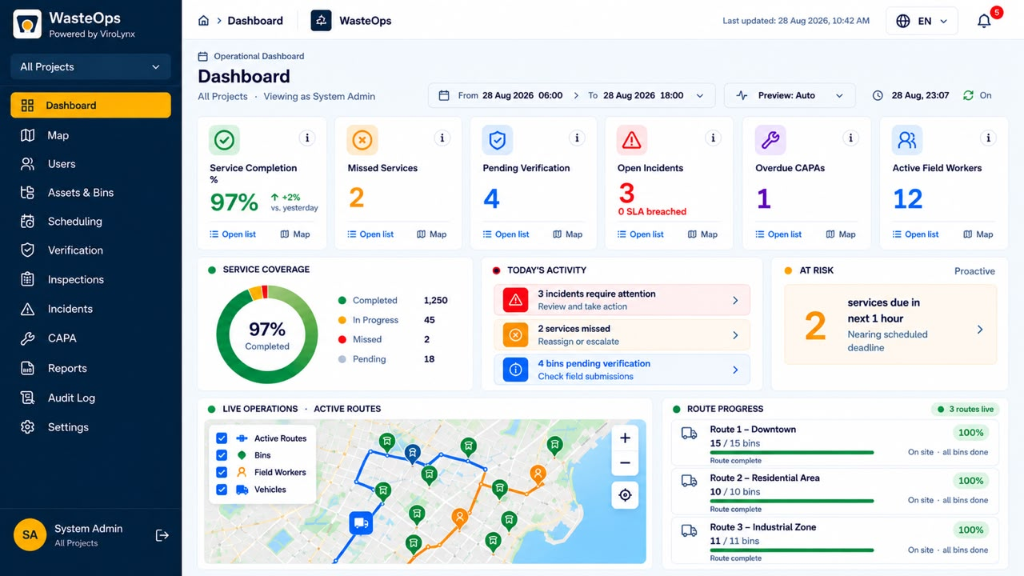The height and width of the screenshot is (576, 1024).
Task: Open the EN language dropdown
Action: tap(921, 21)
